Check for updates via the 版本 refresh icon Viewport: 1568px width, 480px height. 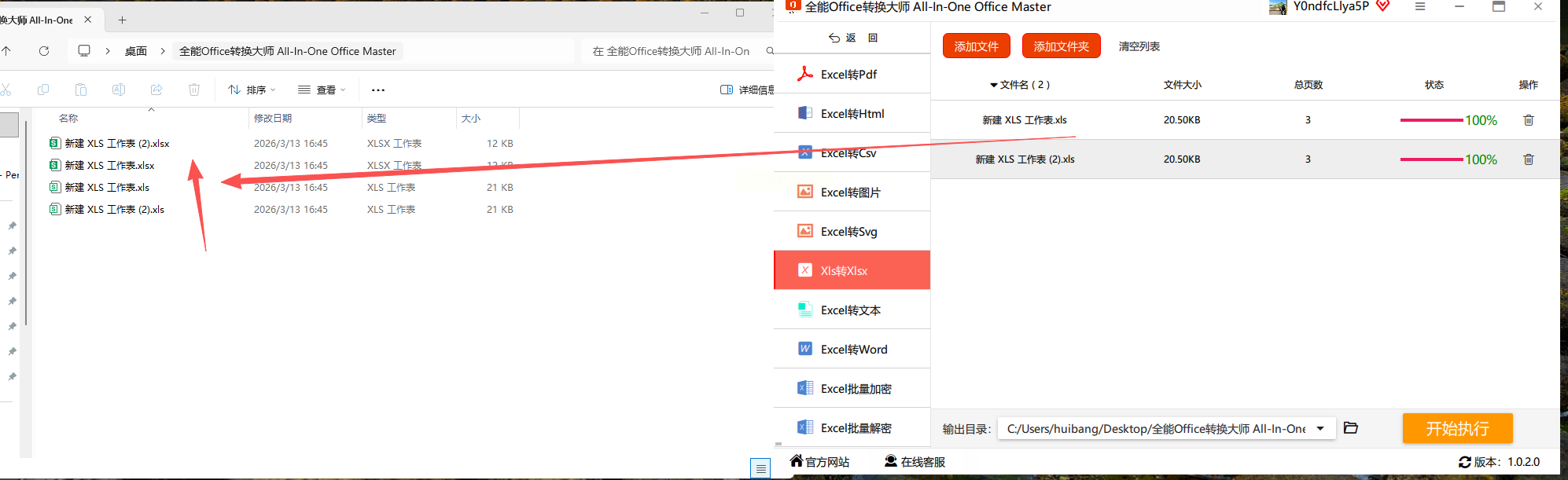[x=1464, y=462]
